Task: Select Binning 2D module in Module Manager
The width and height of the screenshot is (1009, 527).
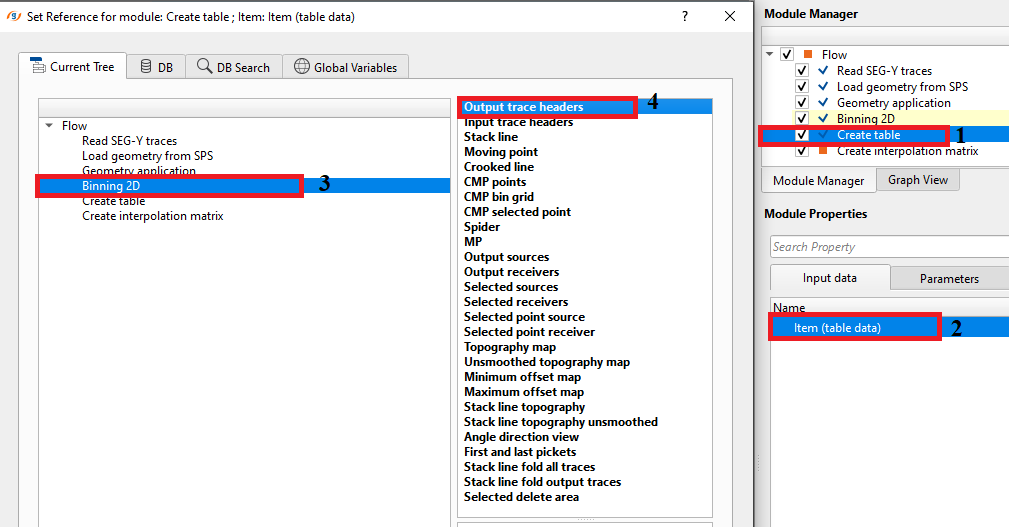Action: (x=866, y=118)
